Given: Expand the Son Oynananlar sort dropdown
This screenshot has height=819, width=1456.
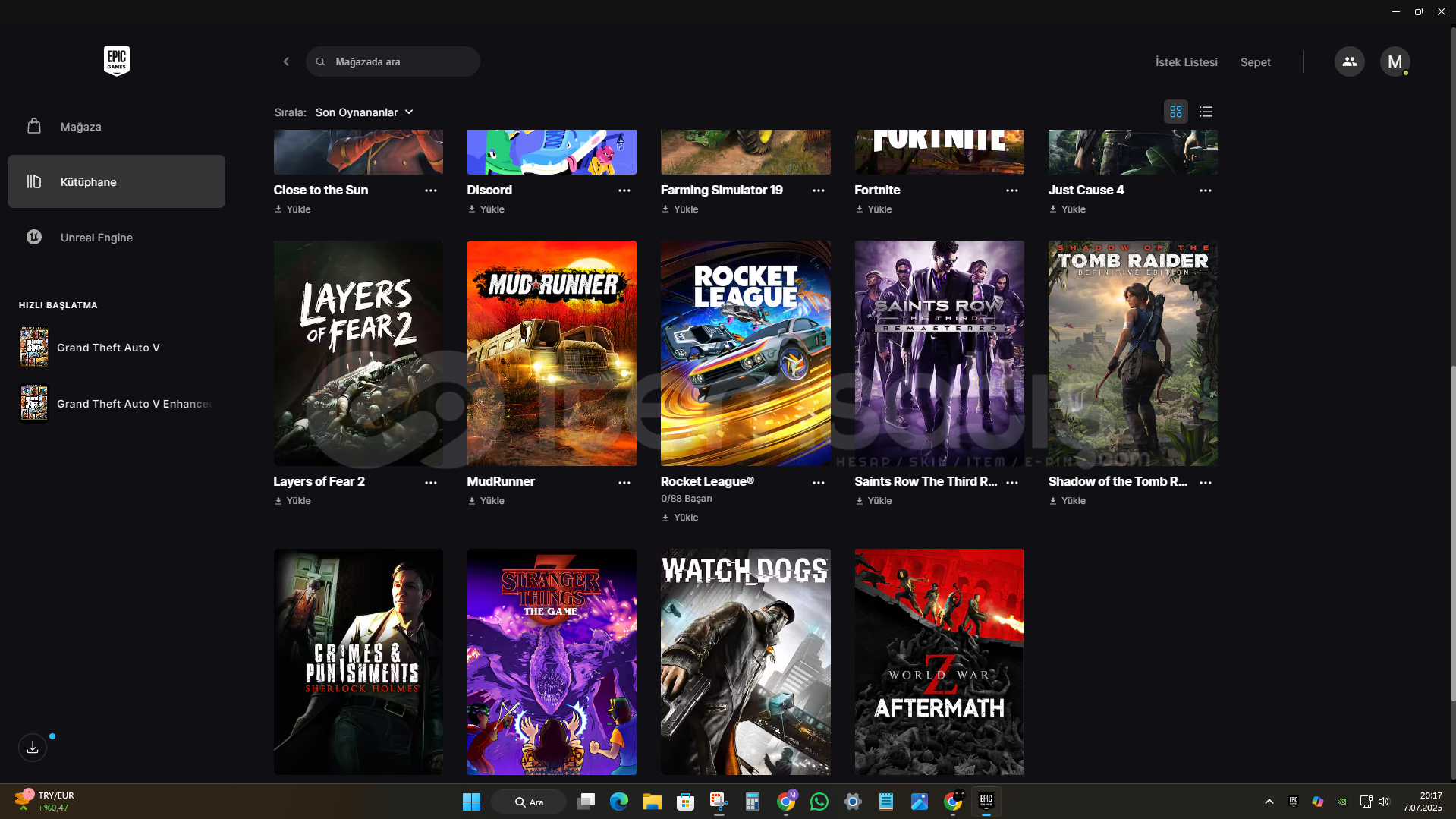Looking at the screenshot, I should pos(364,112).
